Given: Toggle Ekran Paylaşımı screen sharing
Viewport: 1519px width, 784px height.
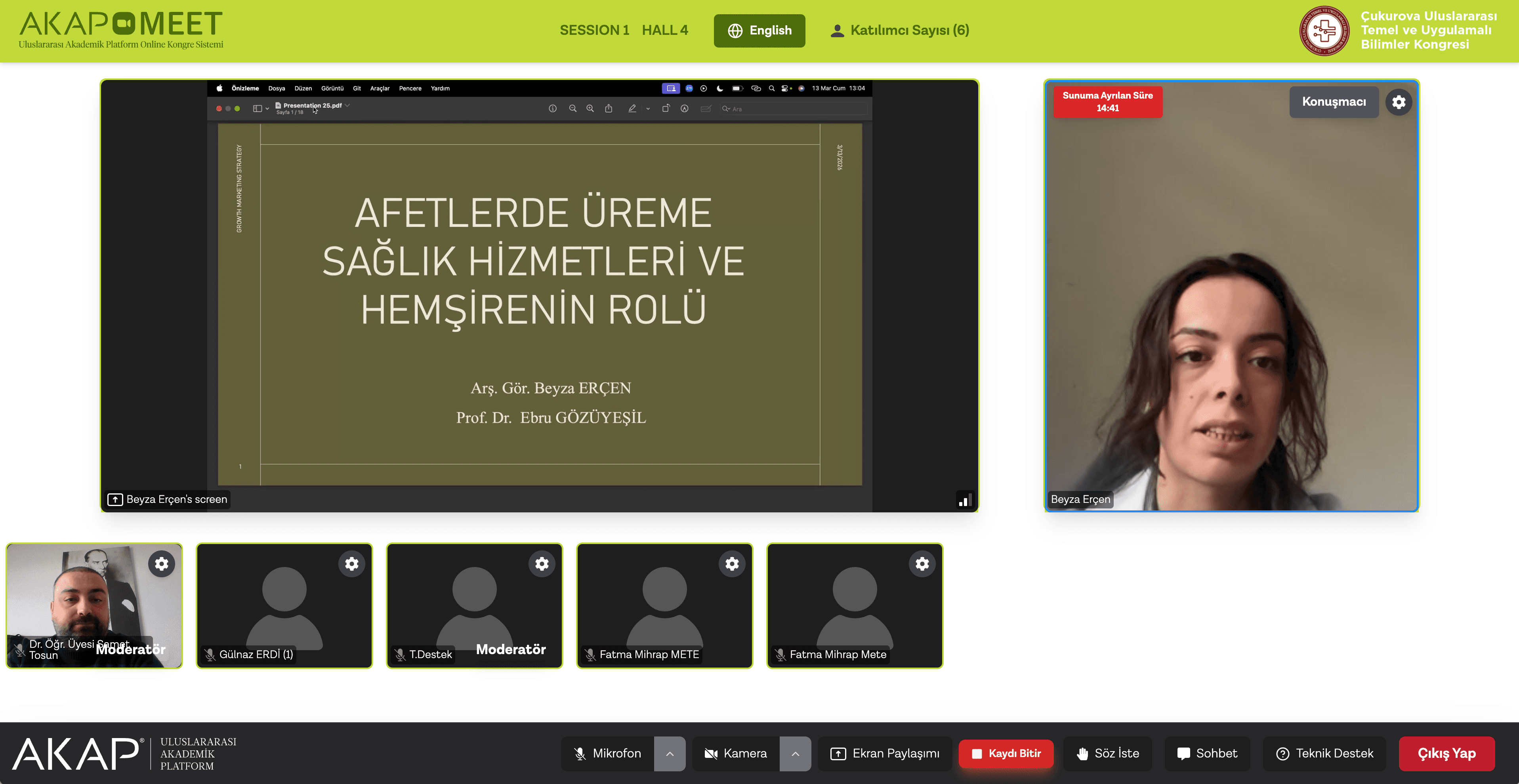Looking at the screenshot, I should tap(885, 754).
